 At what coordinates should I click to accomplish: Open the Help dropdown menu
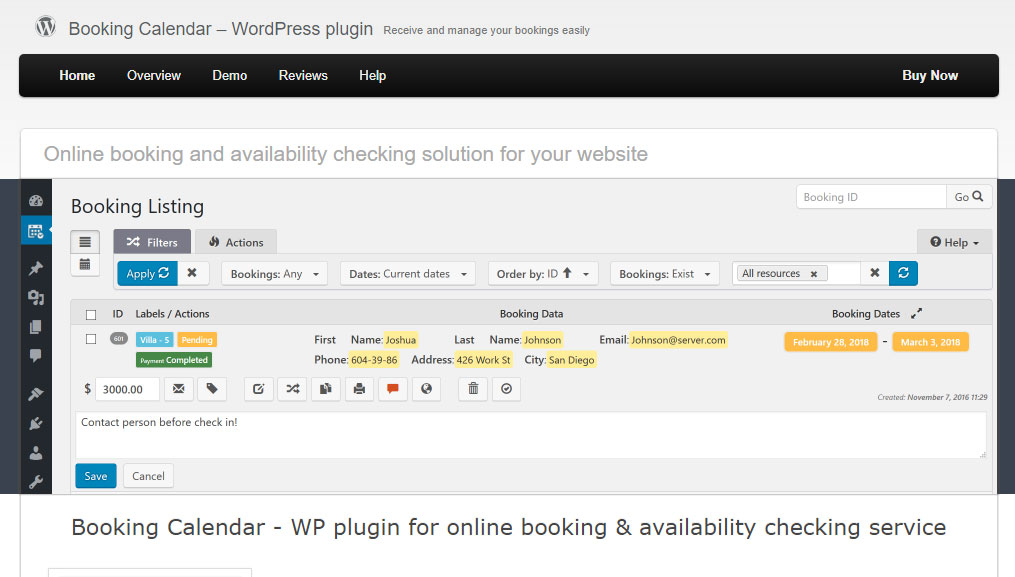954,242
